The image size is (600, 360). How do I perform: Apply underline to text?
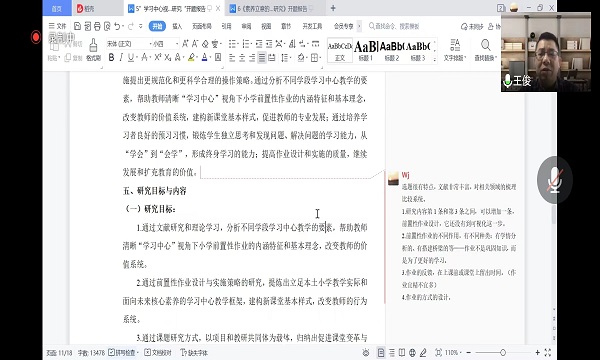(131, 57)
